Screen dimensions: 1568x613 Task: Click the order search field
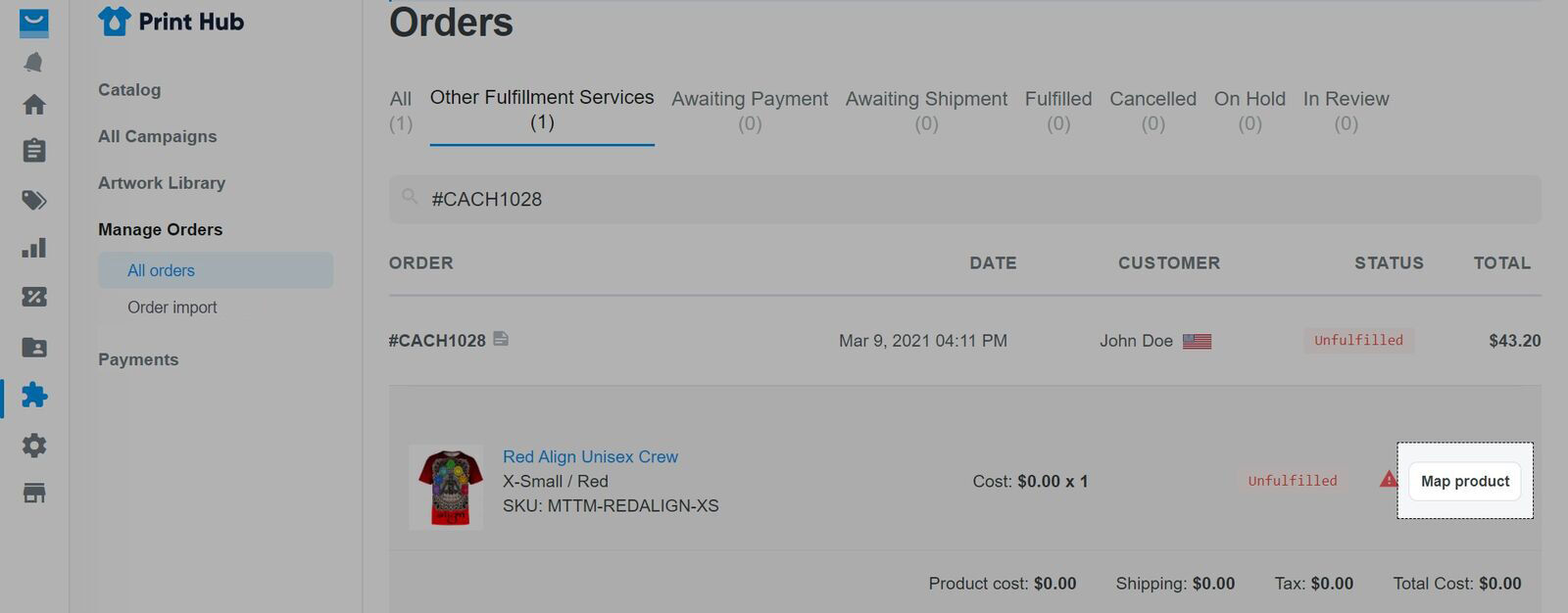click(965, 199)
